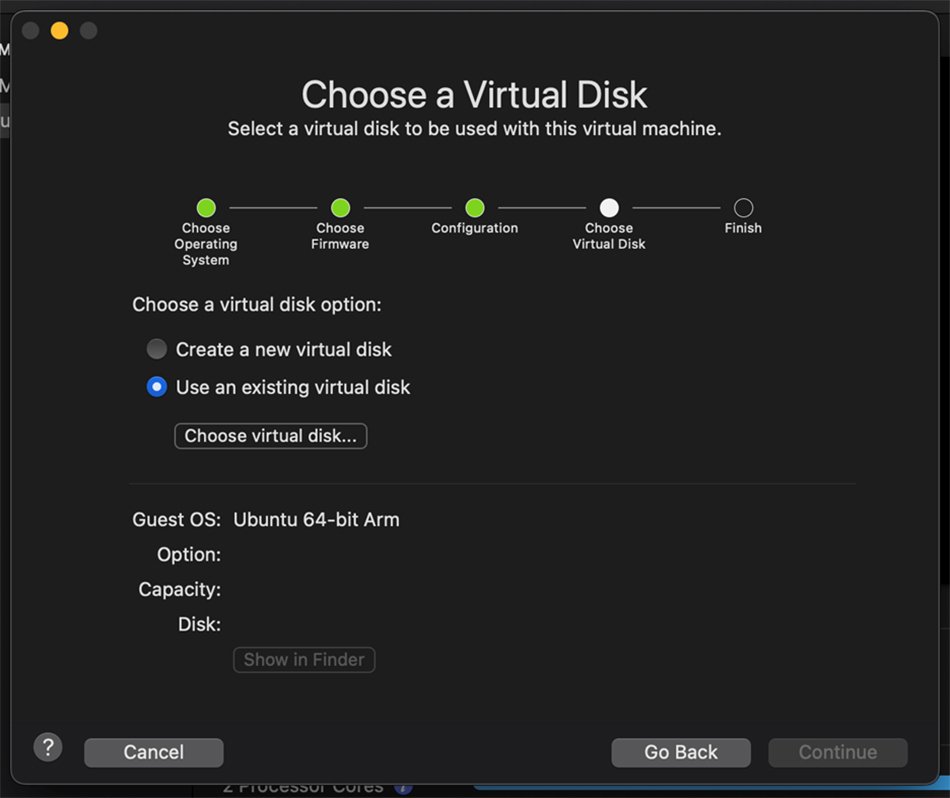Cancel the virtual machine setup
This screenshot has height=798, width=950.
[x=154, y=752]
